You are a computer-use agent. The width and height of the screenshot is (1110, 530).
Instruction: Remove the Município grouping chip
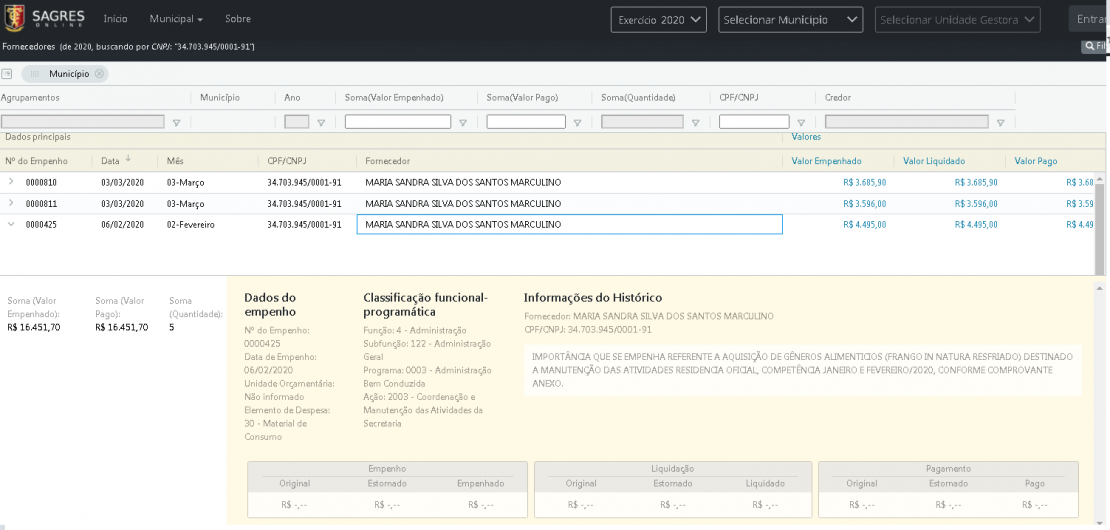pyautogui.click(x=100, y=74)
